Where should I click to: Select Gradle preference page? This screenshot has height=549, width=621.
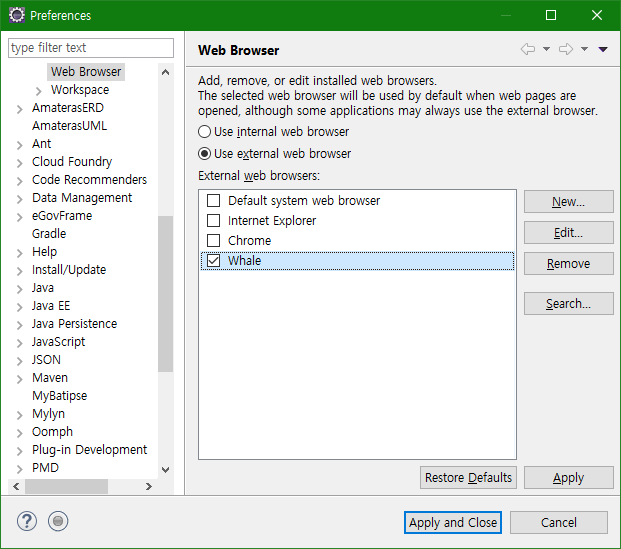(x=49, y=234)
